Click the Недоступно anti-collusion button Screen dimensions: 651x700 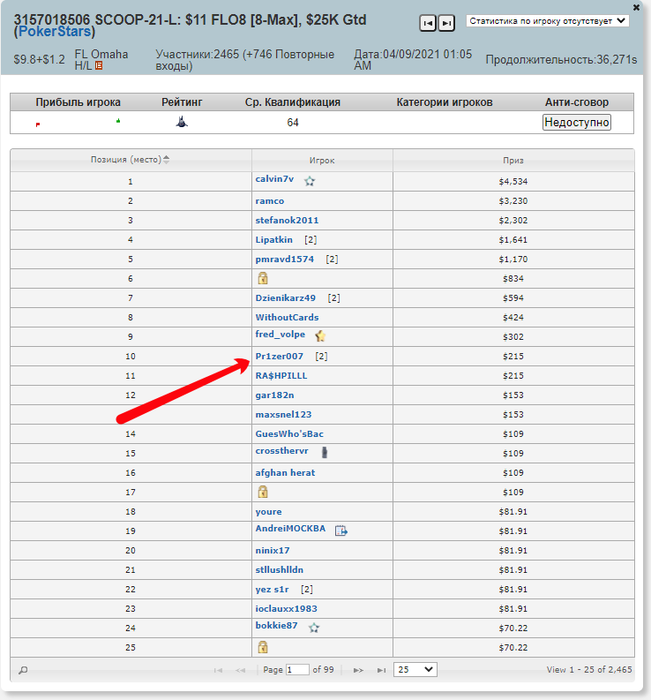coord(576,122)
